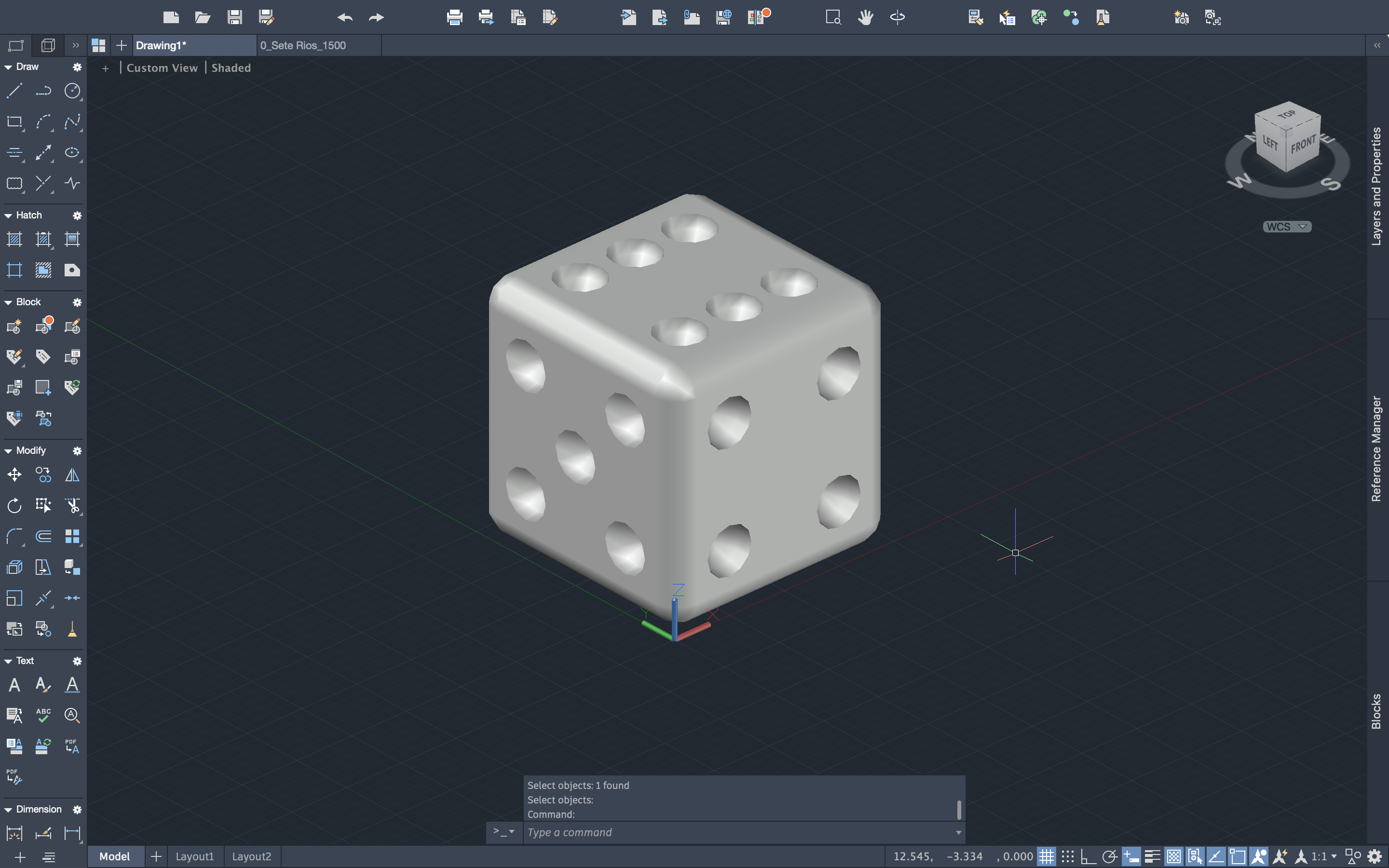Toggle lineweight display in status bar
The height and width of the screenshot is (868, 1389).
coord(1153,856)
